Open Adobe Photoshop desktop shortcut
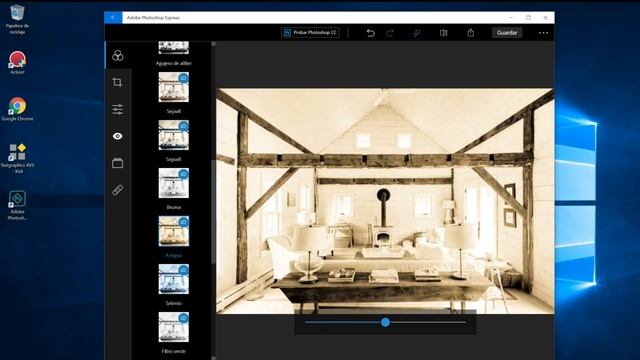 click(17, 205)
